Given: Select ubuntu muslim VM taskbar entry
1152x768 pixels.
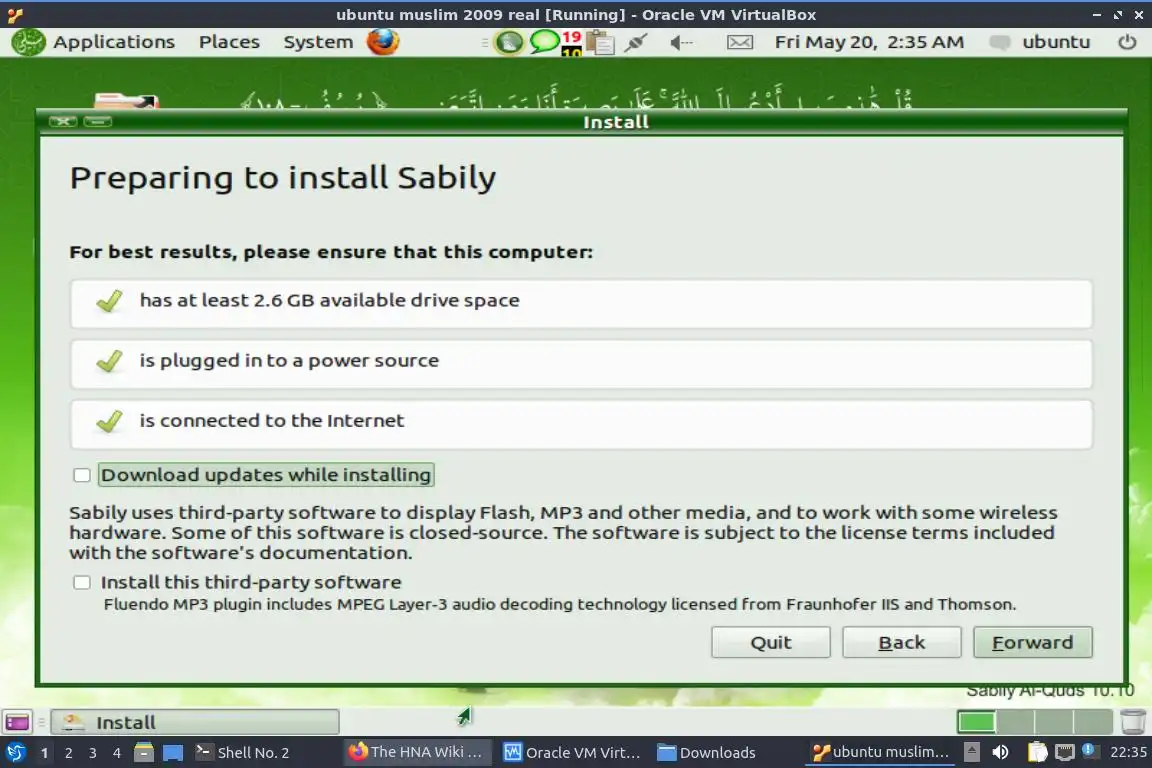Looking at the screenshot, I should pyautogui.click(x=880, y=752).
